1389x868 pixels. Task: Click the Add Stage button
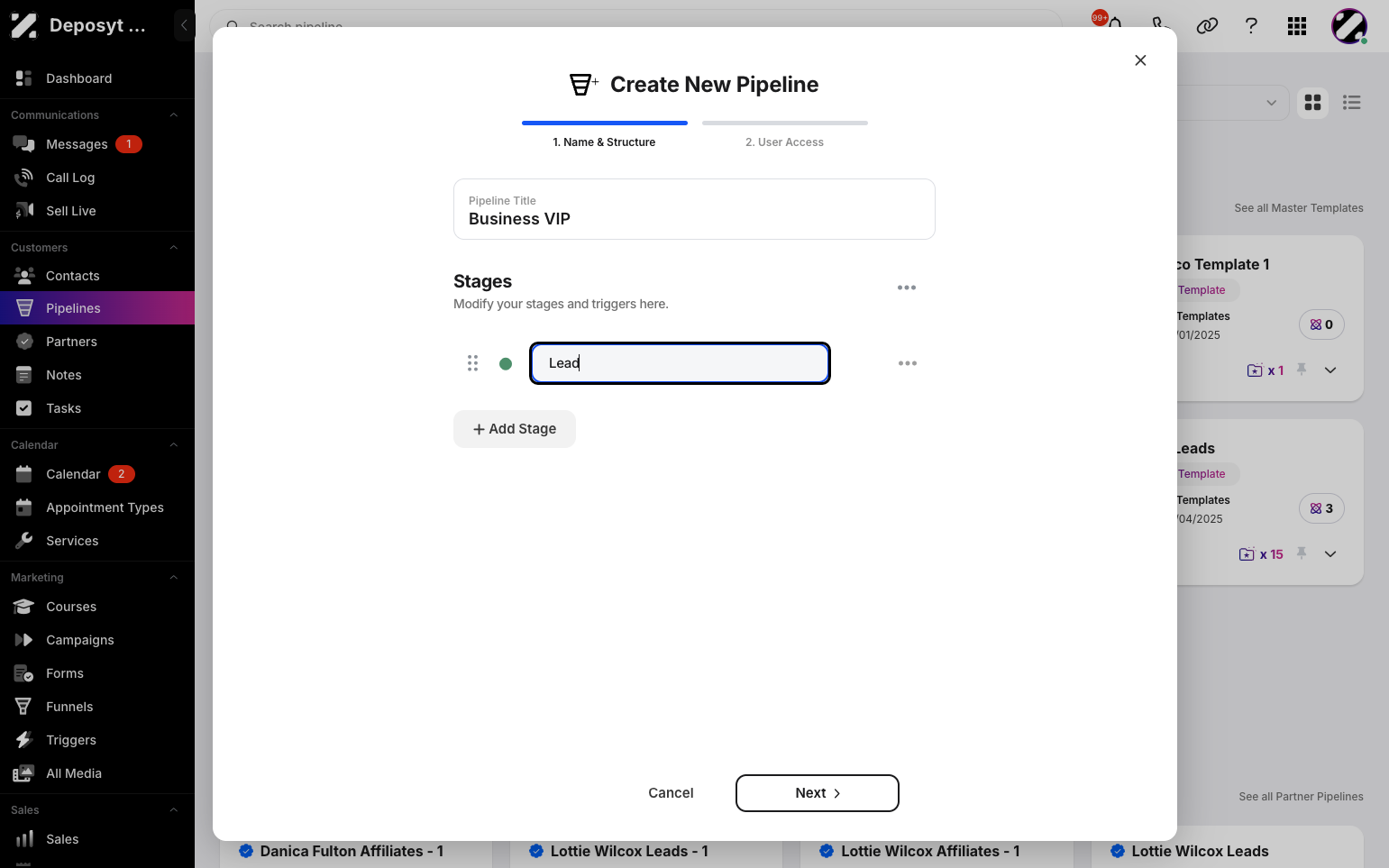515,429
